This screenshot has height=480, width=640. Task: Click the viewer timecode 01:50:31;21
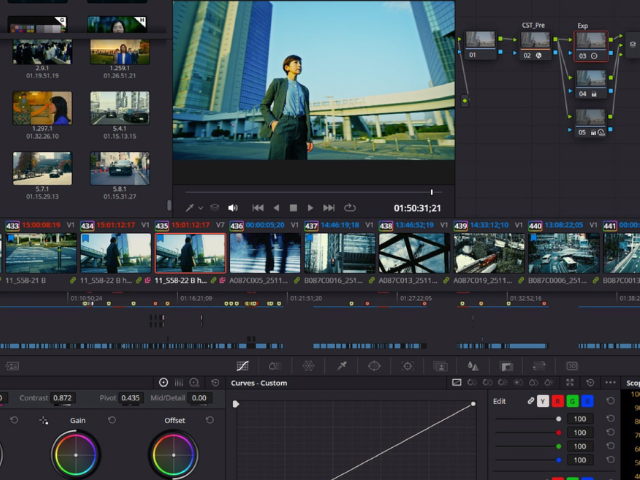(417, 208)
